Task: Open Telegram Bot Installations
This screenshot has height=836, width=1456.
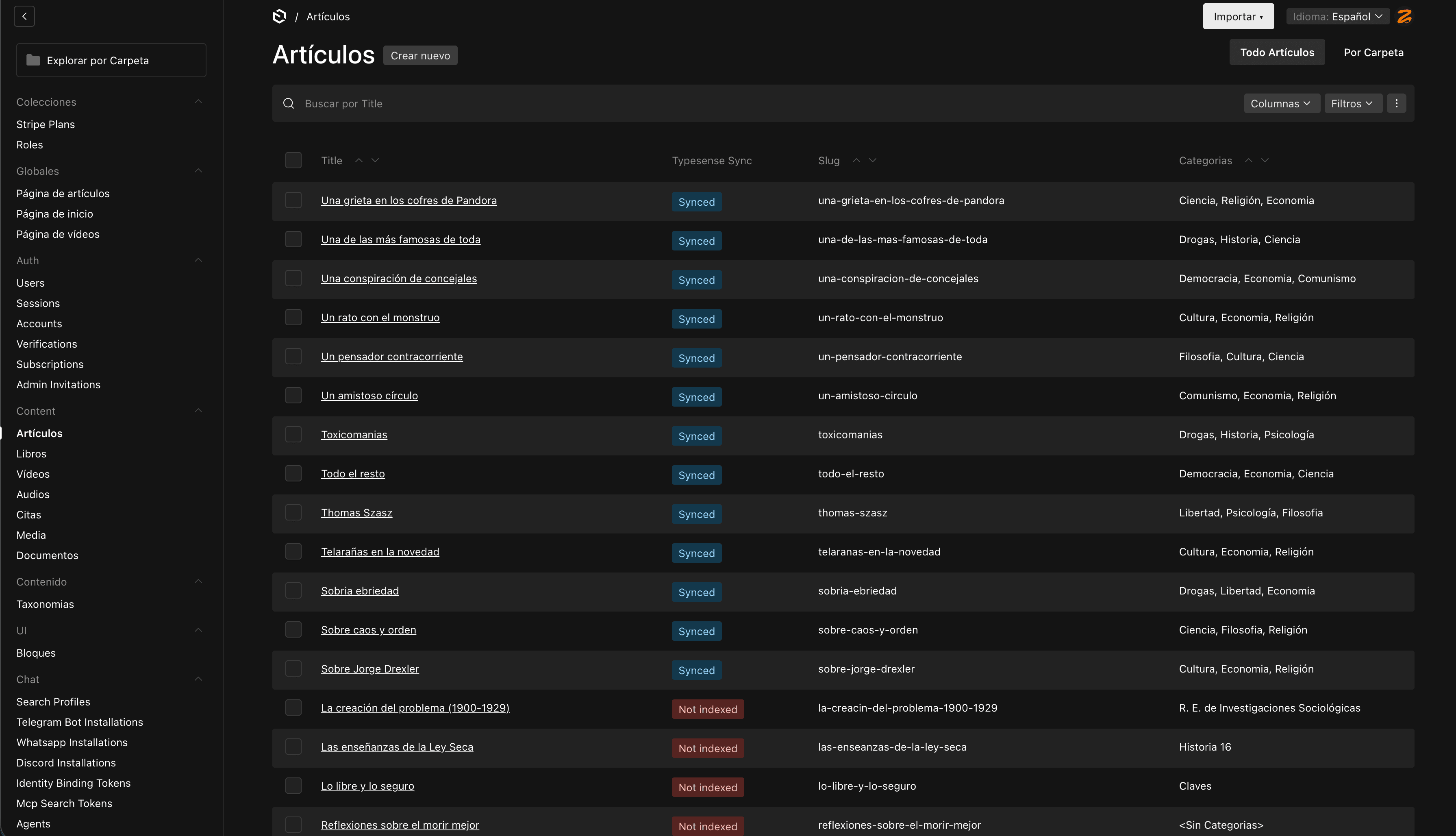Action: point(80,722)
